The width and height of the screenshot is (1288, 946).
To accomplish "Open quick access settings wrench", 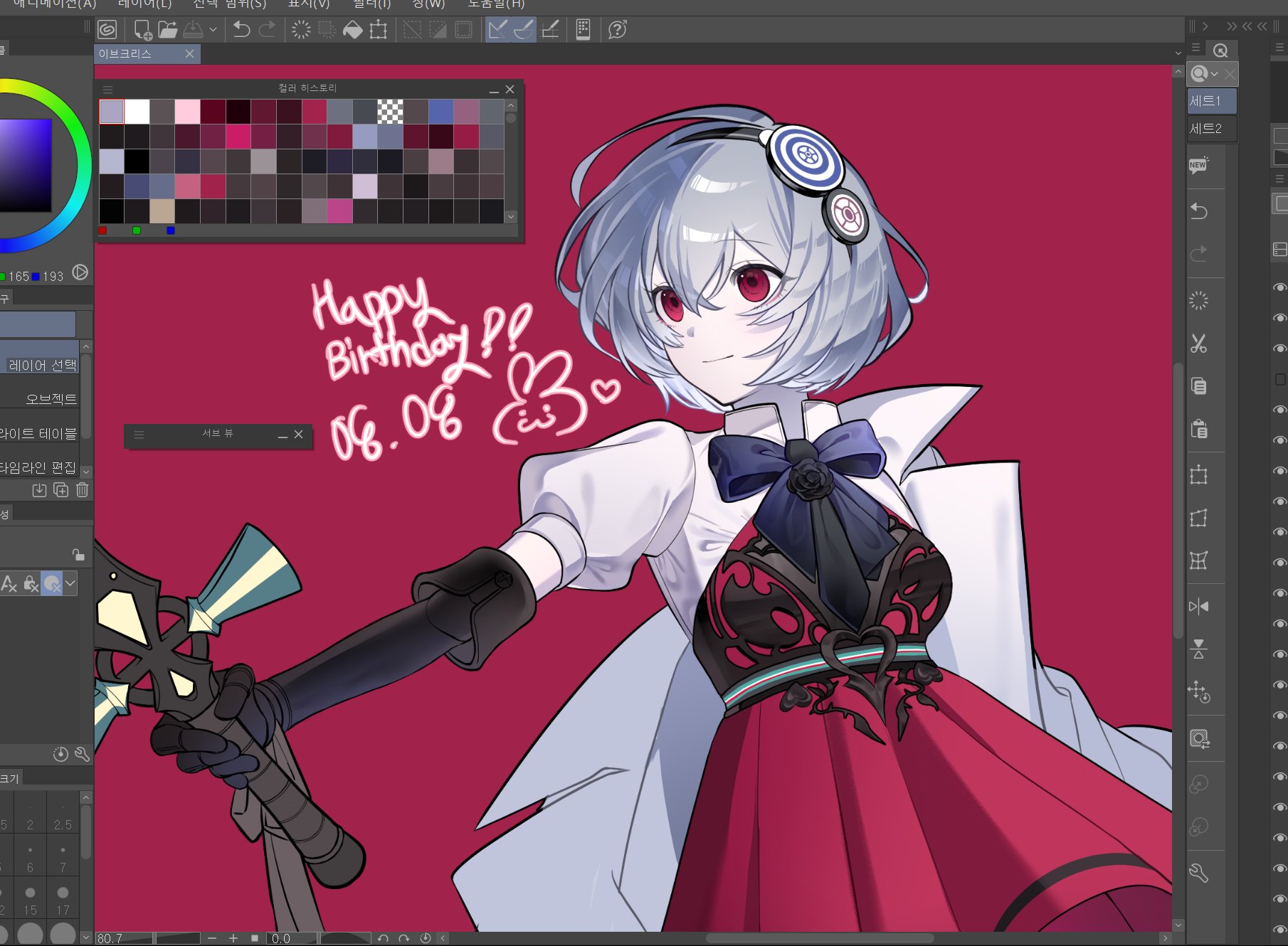I will tap(1199, 873).
